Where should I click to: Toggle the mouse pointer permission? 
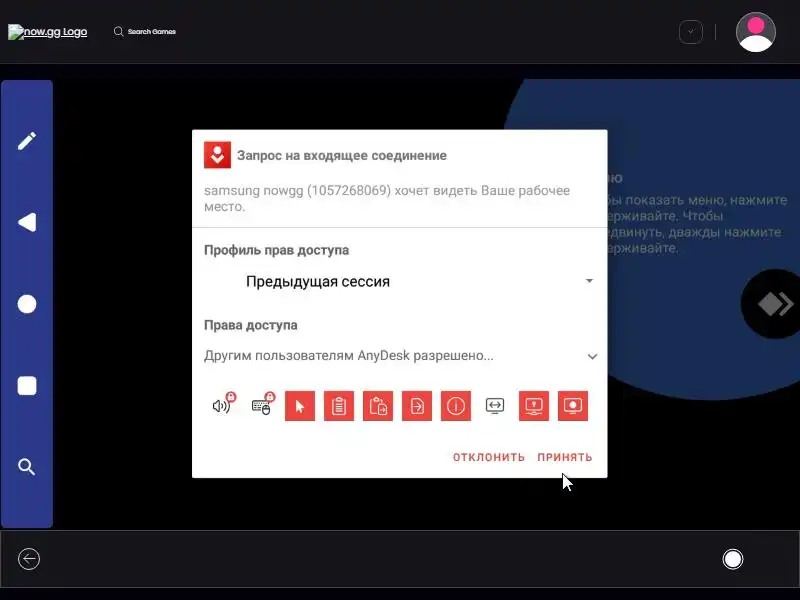pyautogui.click(x=300, y=406)
